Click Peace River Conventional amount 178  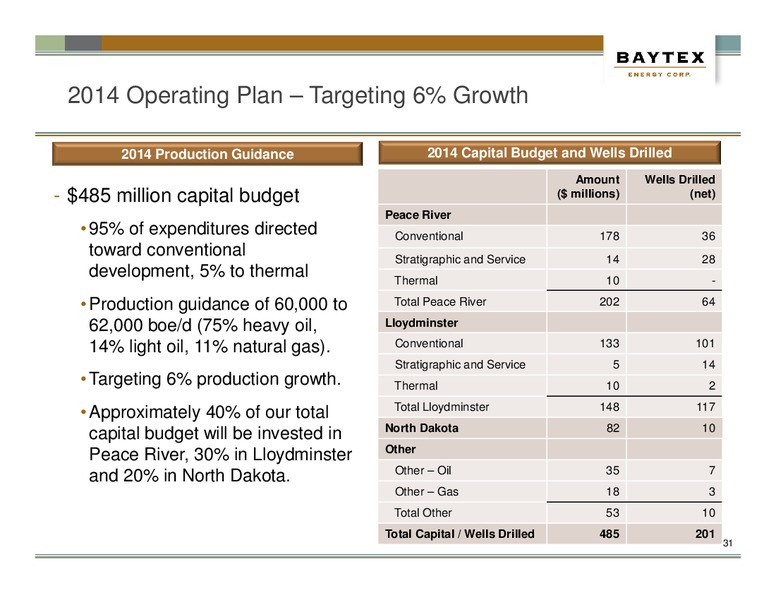[x=609, y=236]
